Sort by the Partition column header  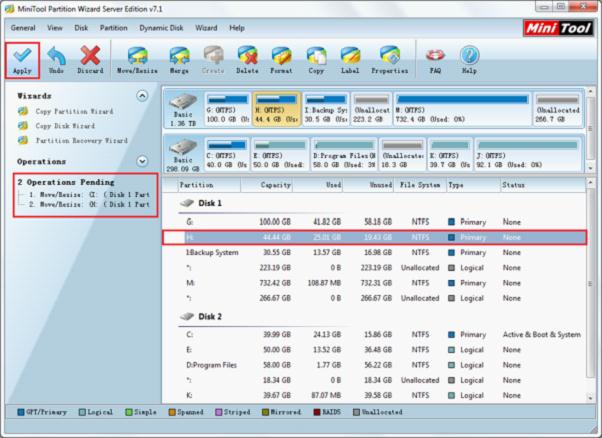click(x=209, y=185)
